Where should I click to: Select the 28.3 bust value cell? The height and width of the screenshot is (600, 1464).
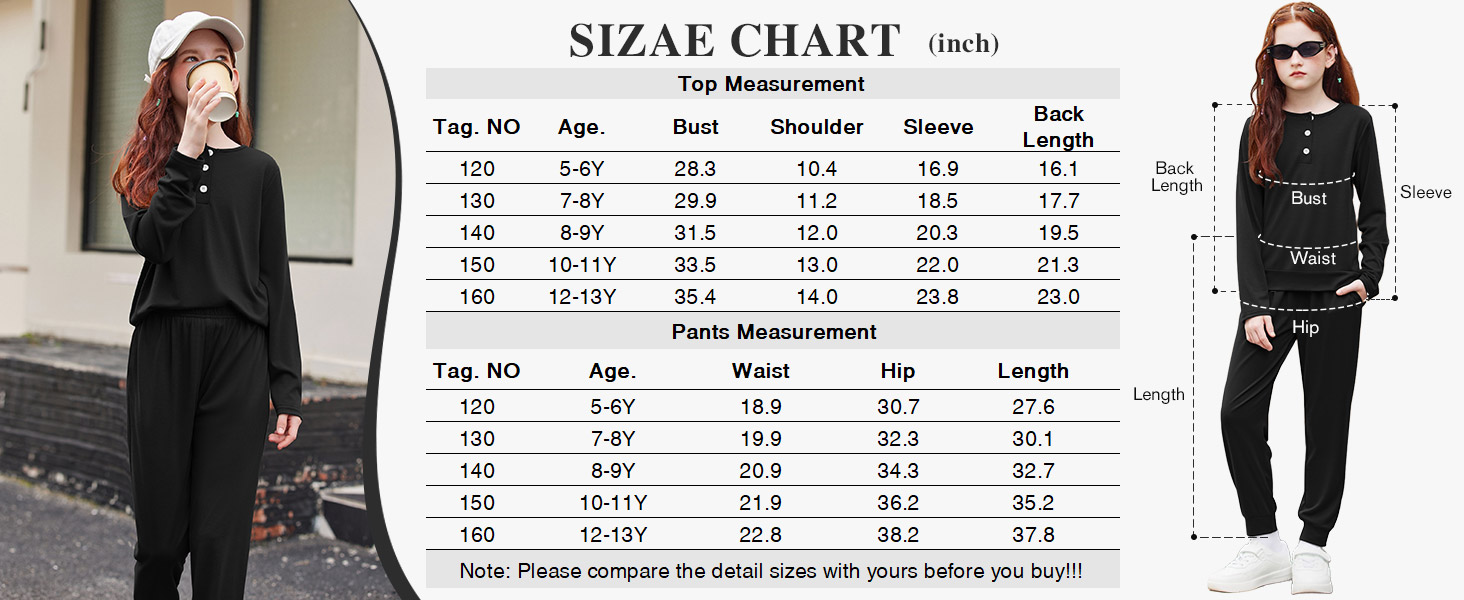point(695,169)
